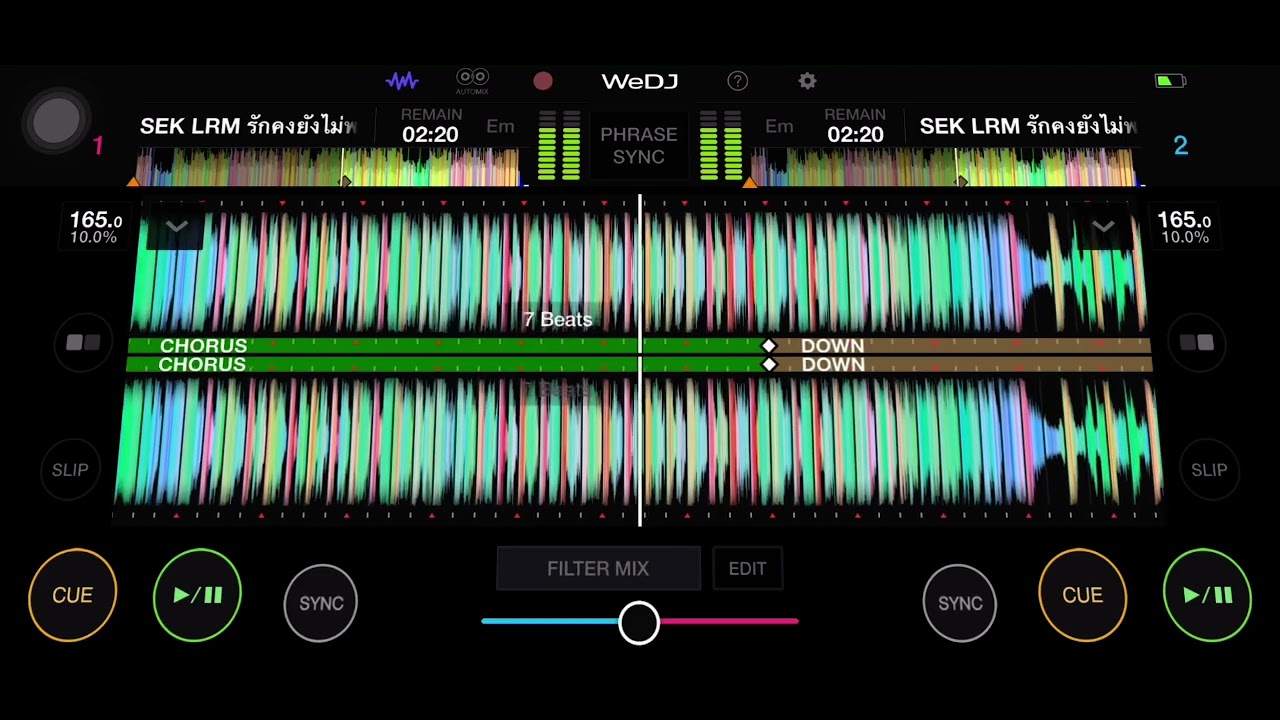Image resolution: width=1280 pixels, height=720 pixels.
Task: Click deck 1 overview waveform
Action: (x=328, y=167)
